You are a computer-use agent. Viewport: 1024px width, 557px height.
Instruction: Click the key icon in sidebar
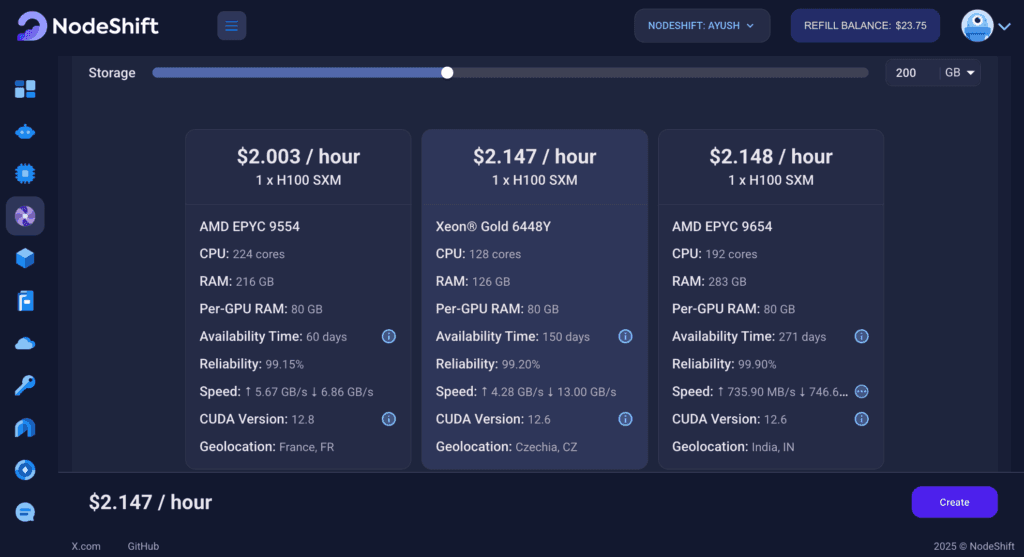(x=25, y=385)
